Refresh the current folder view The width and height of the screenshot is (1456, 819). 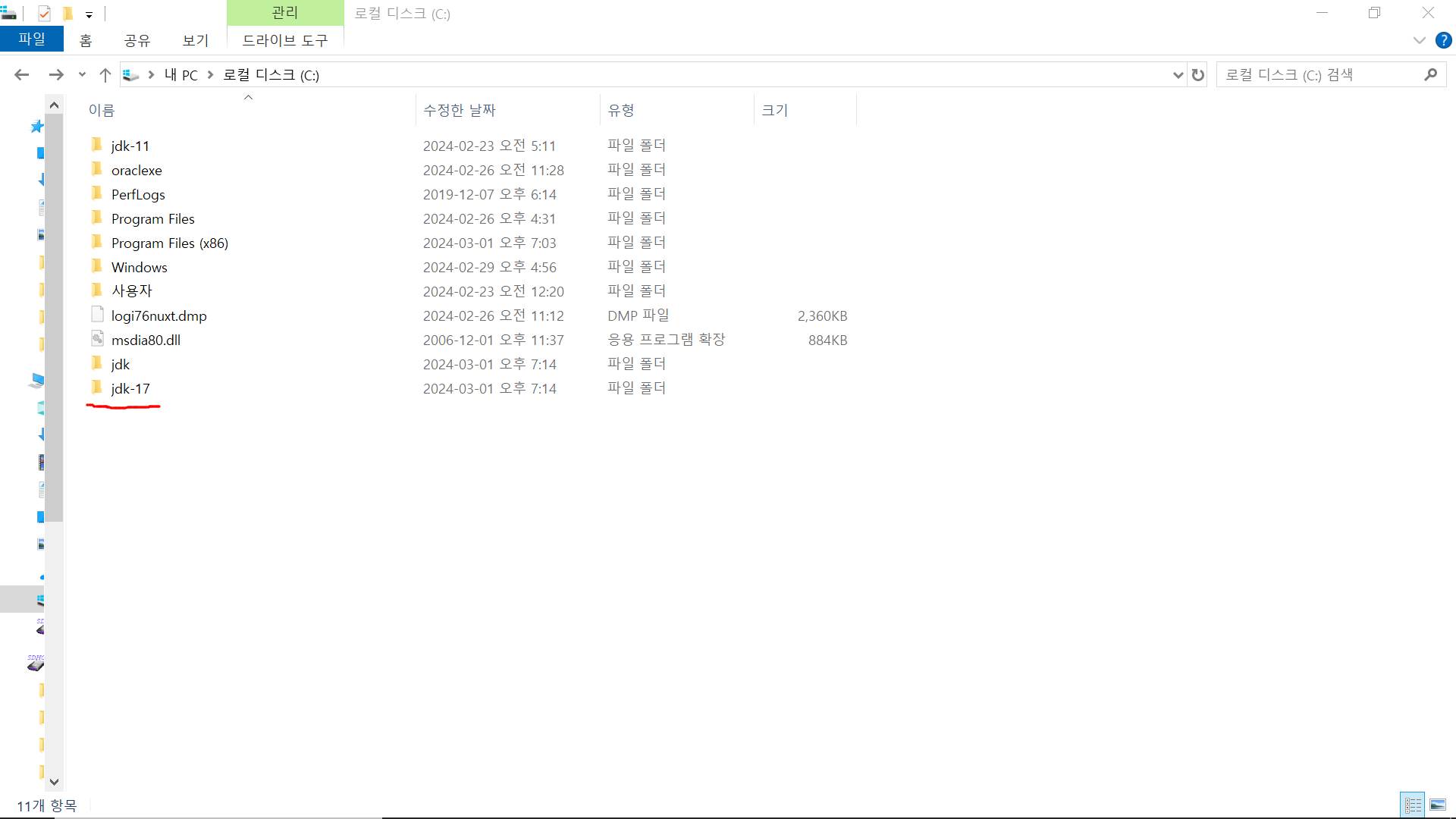(1198, 74)
